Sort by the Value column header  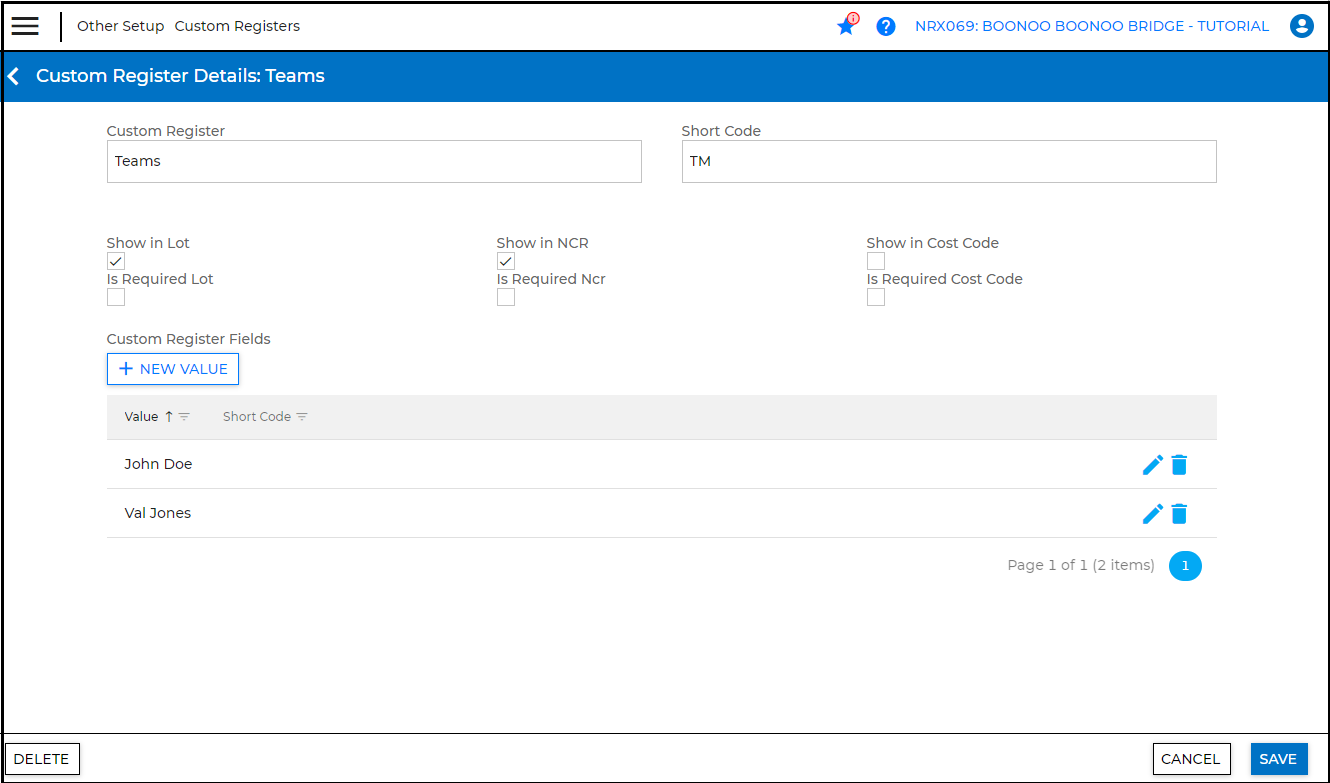141,417
